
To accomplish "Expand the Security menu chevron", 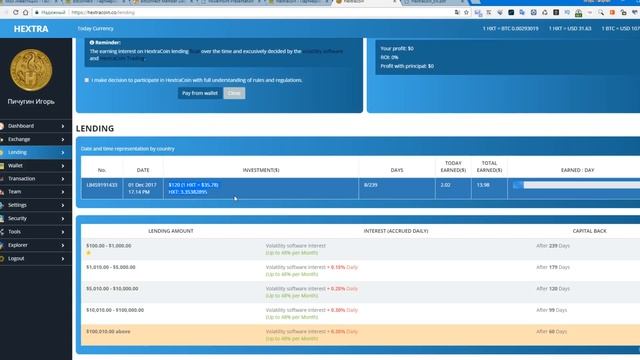I will click(x=63, y=218).
